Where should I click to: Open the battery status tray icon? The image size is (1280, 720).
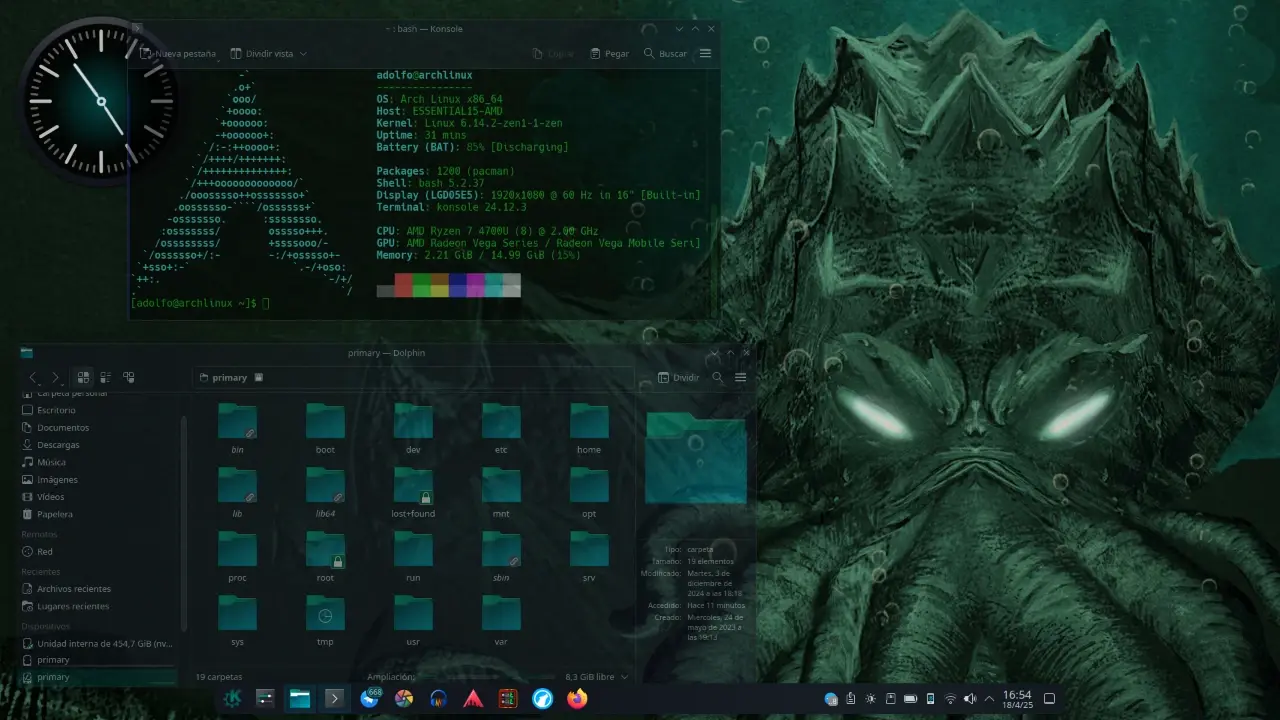tap(910, 699)
